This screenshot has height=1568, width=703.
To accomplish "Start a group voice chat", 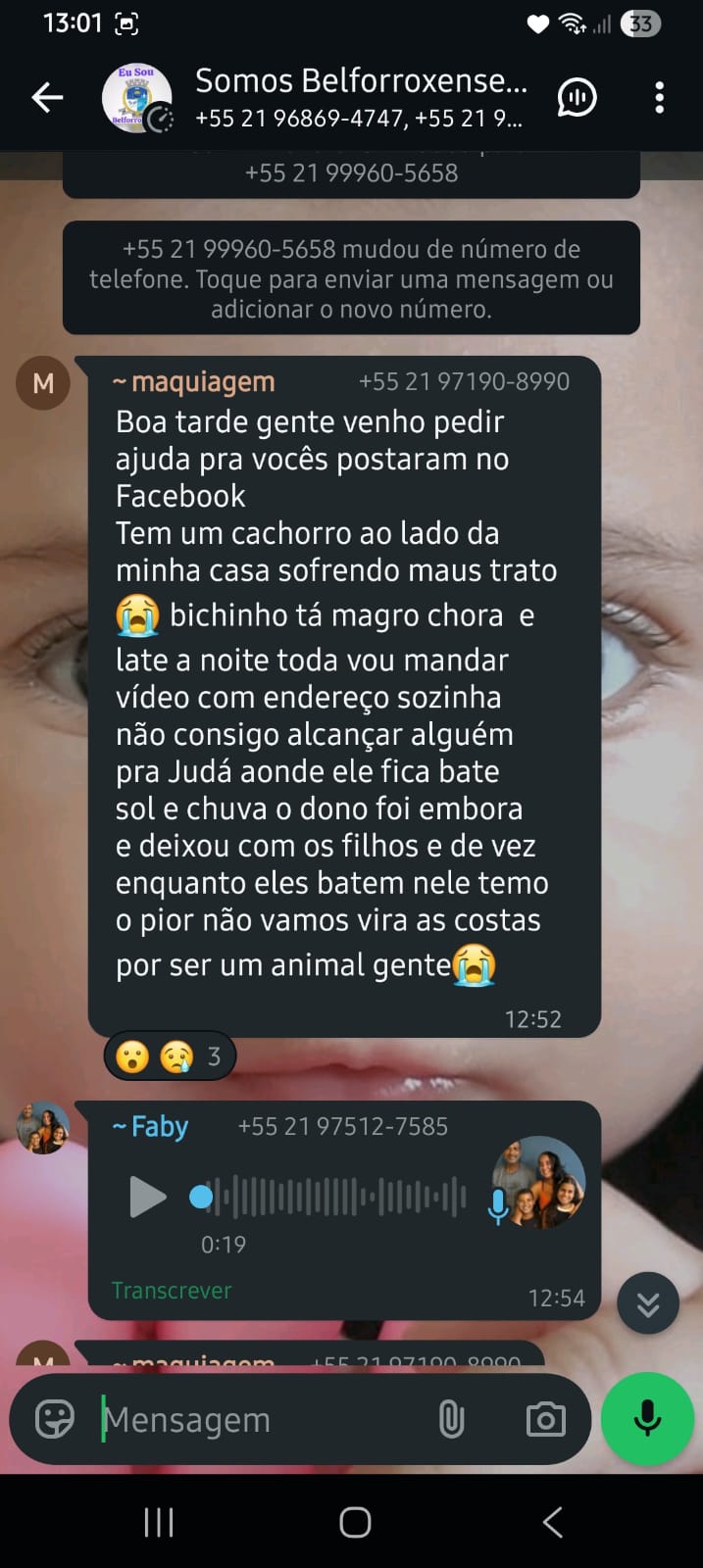I will pos(577,97).
